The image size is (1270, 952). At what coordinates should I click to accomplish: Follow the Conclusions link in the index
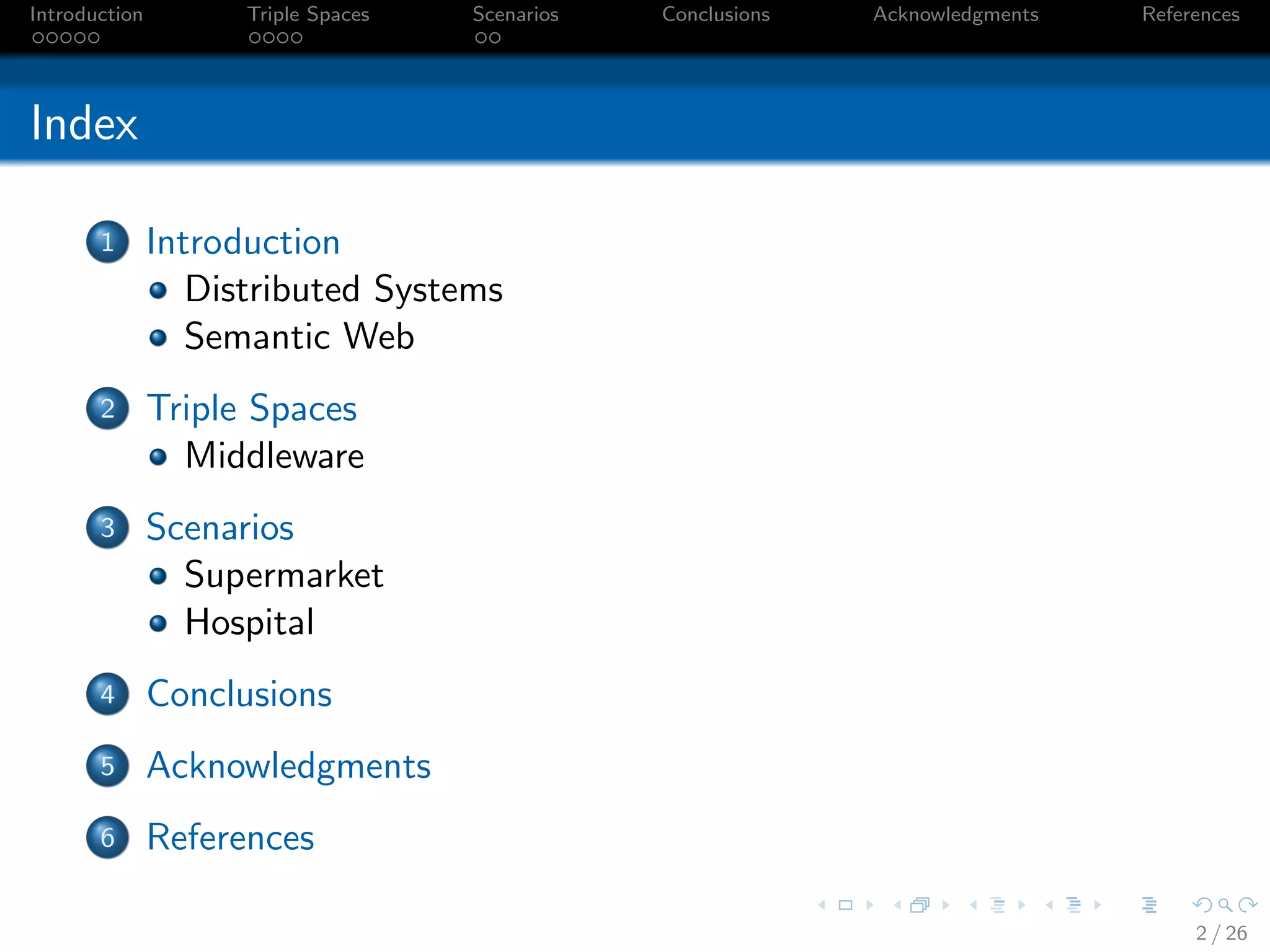click(x=239, y=694)
